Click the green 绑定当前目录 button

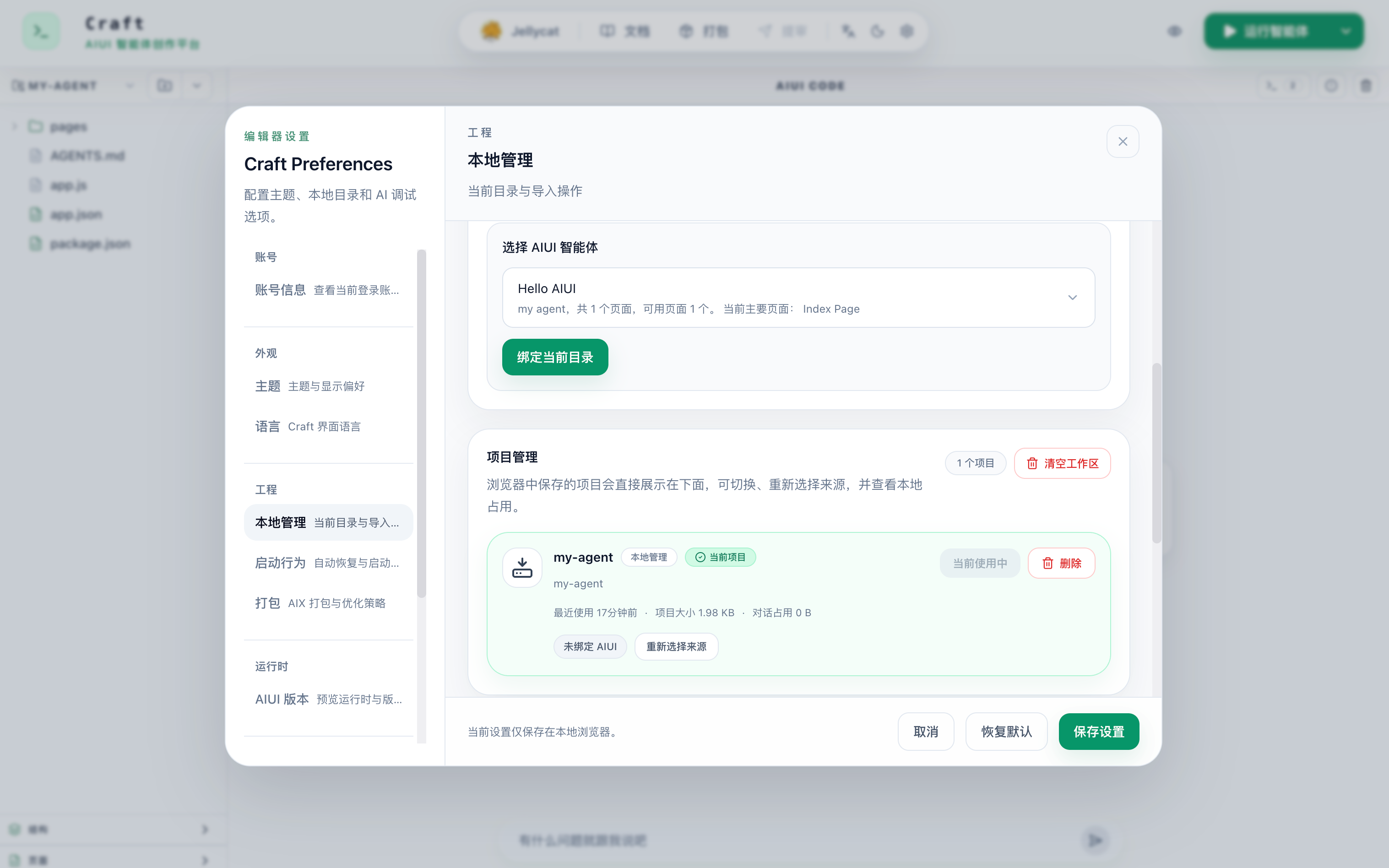[554, 357]
